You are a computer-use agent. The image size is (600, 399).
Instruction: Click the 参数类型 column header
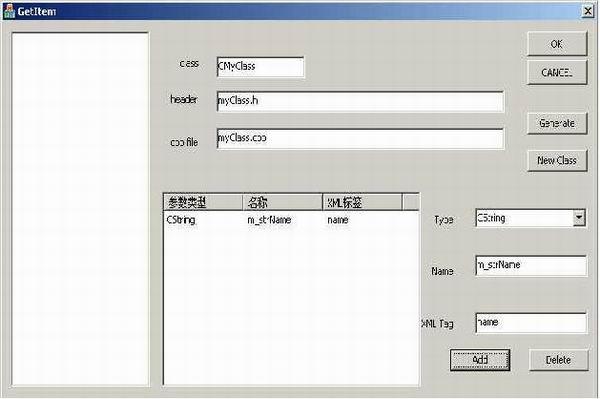(203, 202)
